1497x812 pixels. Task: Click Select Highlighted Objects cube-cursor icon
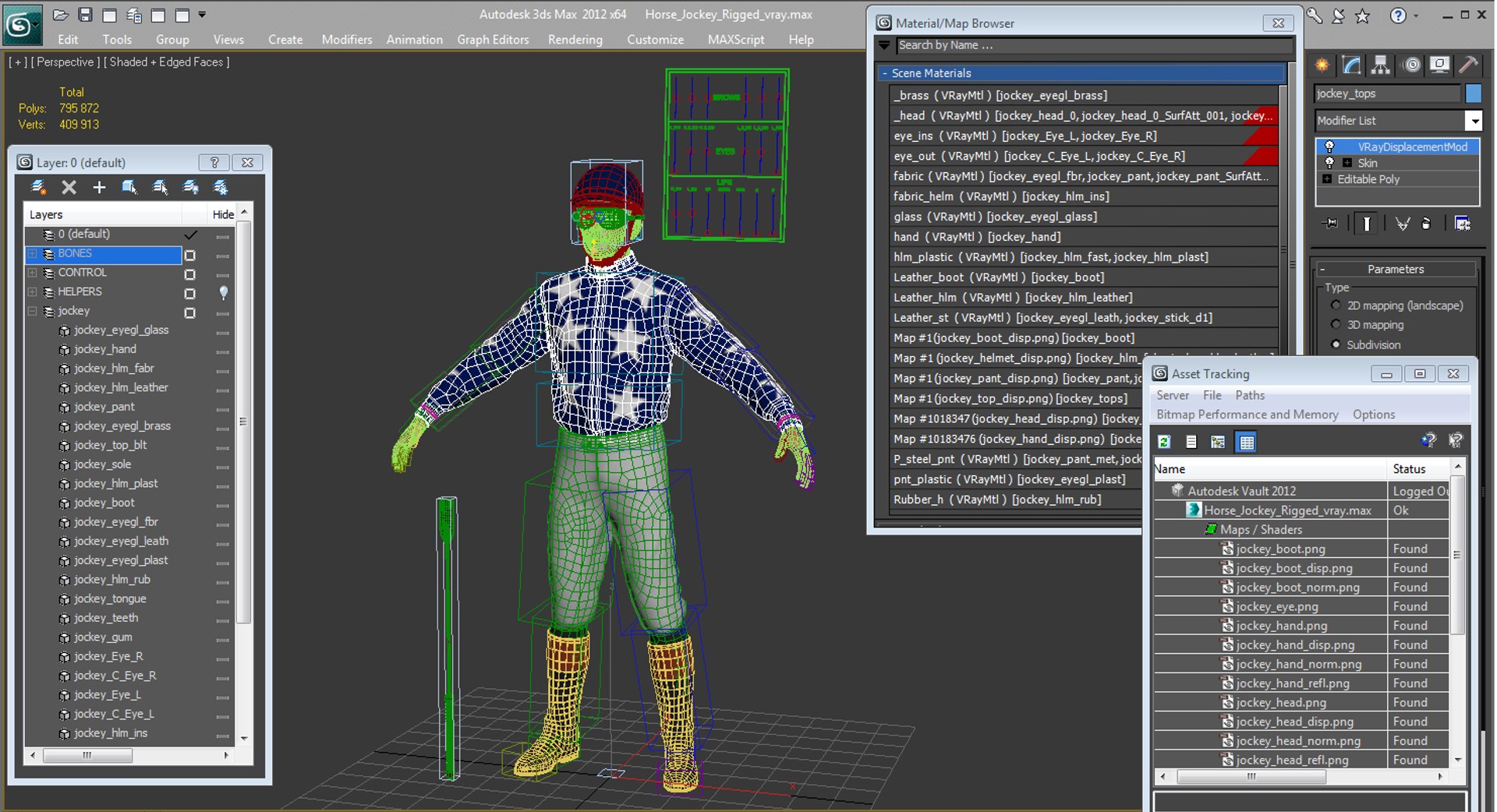(x=129, y=187)
